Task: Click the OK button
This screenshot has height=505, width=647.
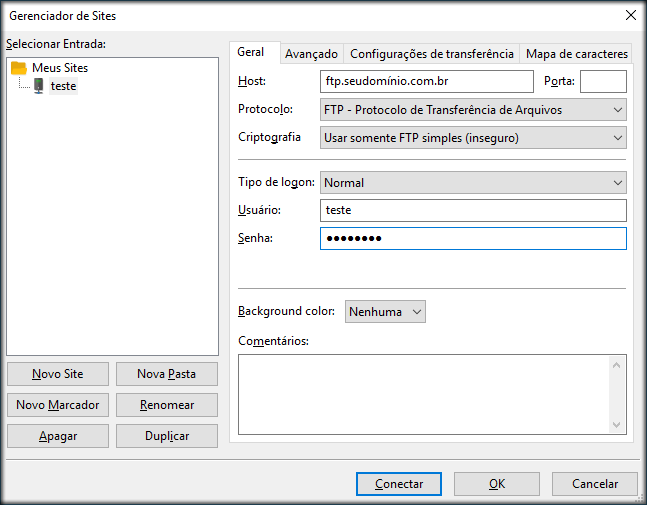Action: pos(497,484)
